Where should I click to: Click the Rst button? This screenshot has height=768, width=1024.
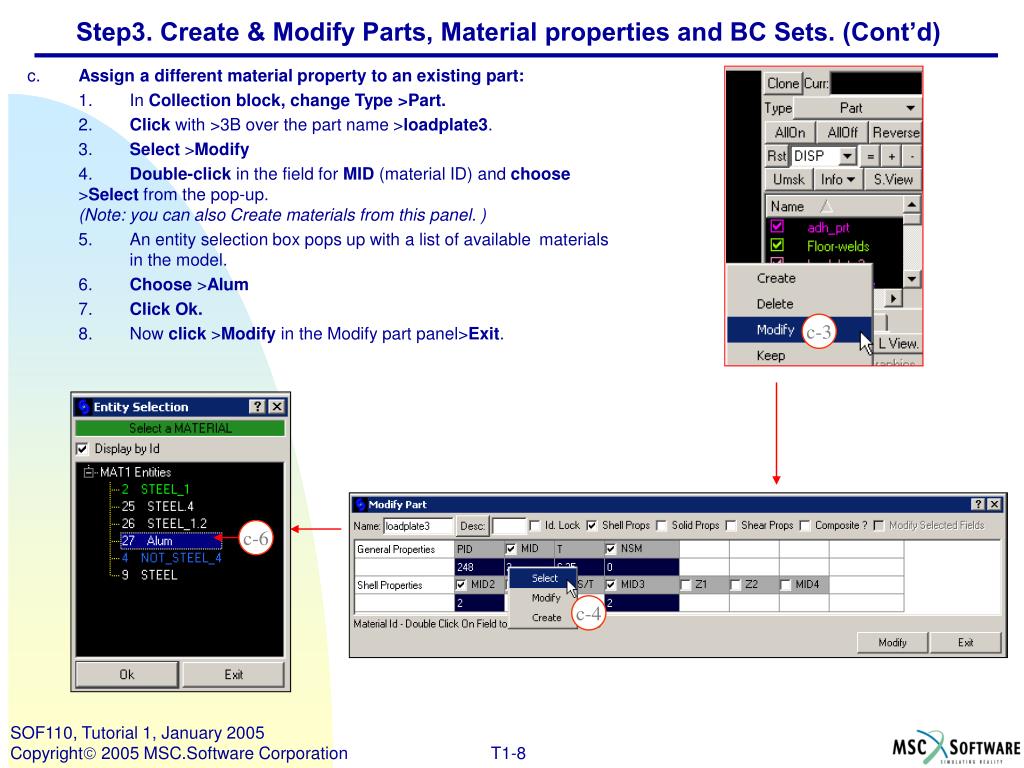point(776,156)
